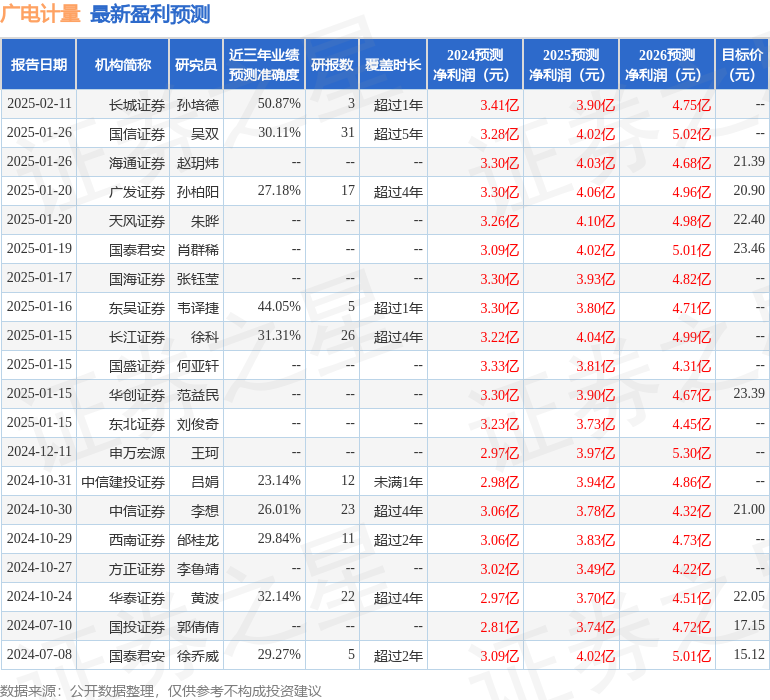Select researcher 赵玥炜

[198, 163]
